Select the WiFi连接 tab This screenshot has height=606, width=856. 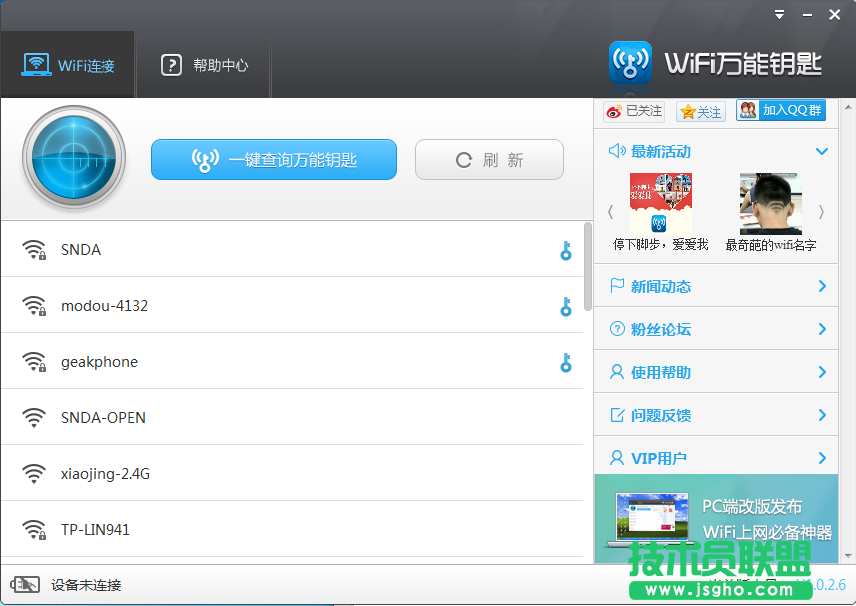pyautogui.click(x=68, y=66)
